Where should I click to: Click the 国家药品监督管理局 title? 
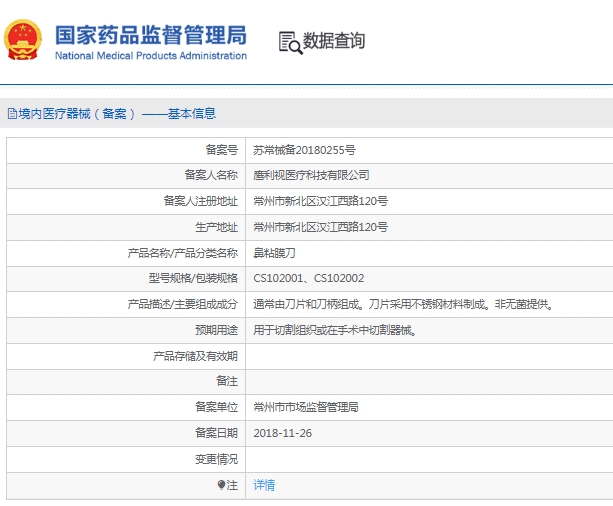[x=151, y=35]
